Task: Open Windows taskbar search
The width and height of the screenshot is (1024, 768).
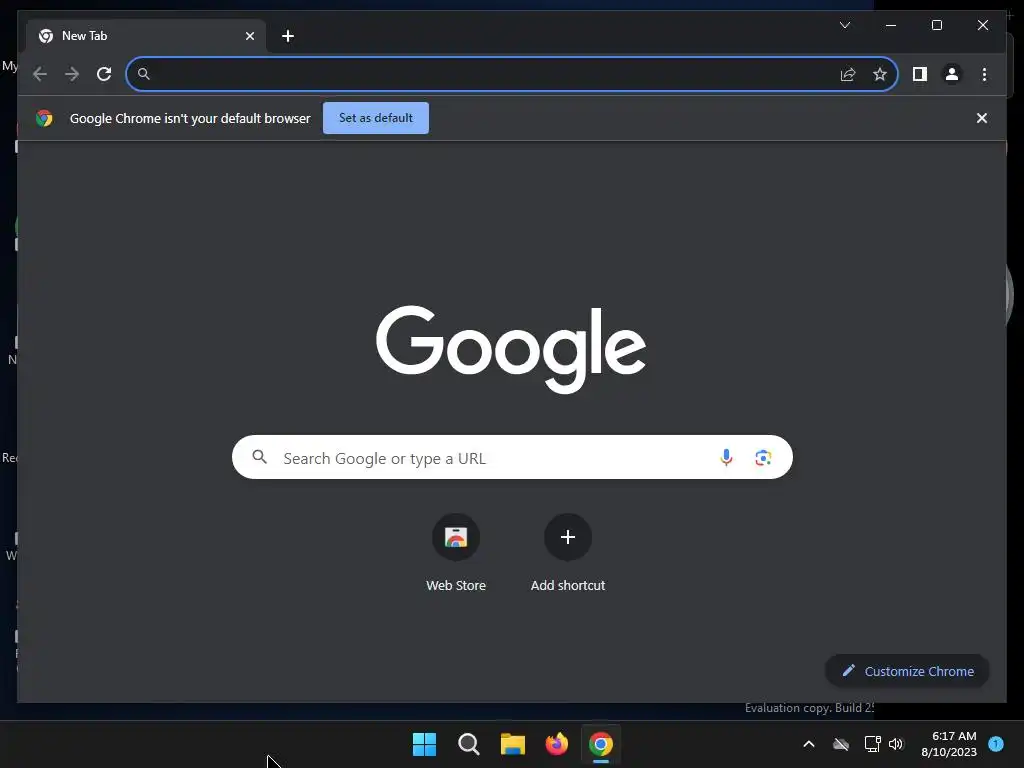Action: coord(468,744)
